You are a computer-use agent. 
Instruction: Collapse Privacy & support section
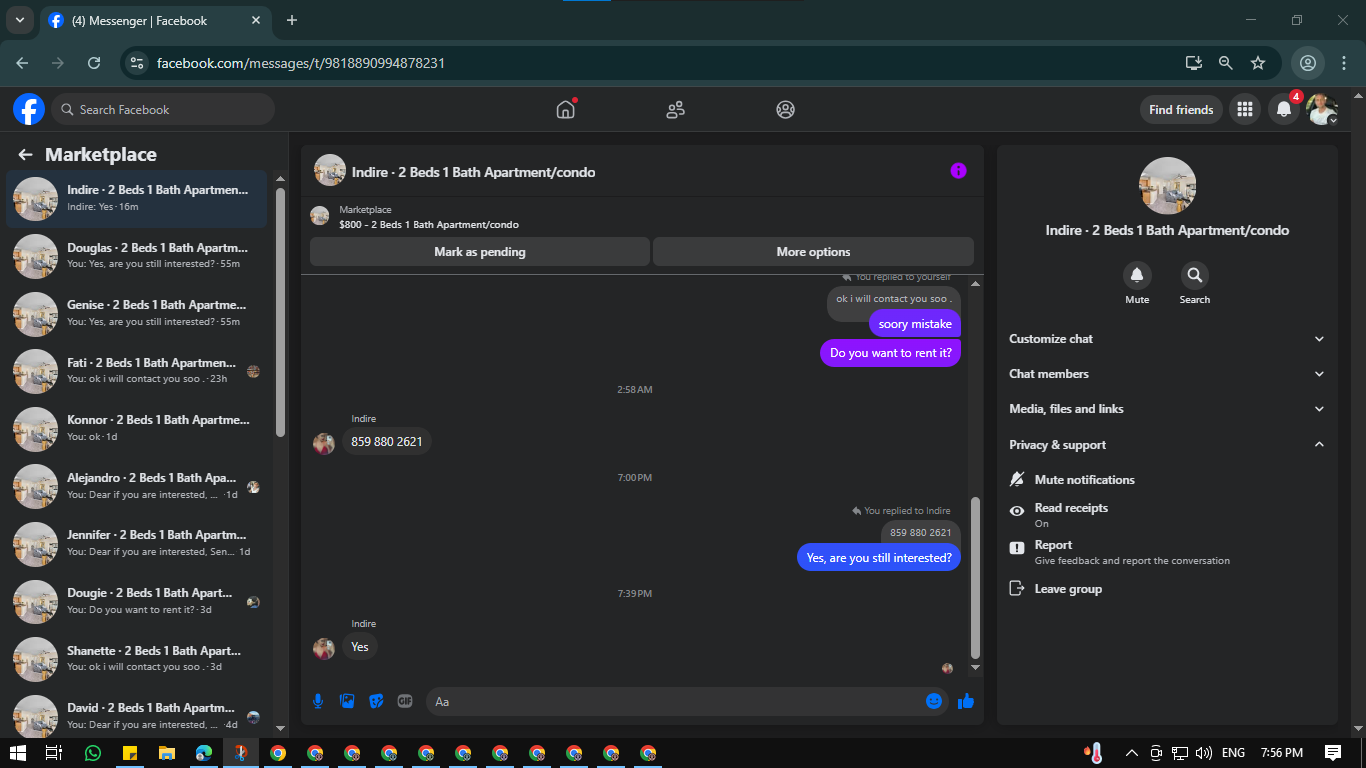[x=1167, y=445]
